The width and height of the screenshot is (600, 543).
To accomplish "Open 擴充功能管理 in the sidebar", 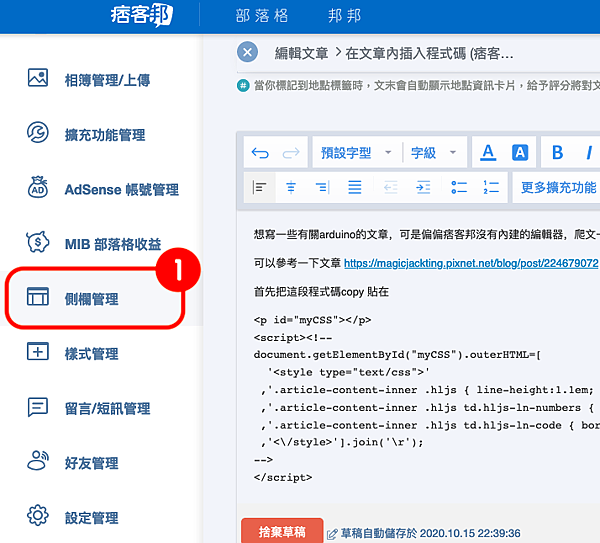I will [x=105, y=135].
